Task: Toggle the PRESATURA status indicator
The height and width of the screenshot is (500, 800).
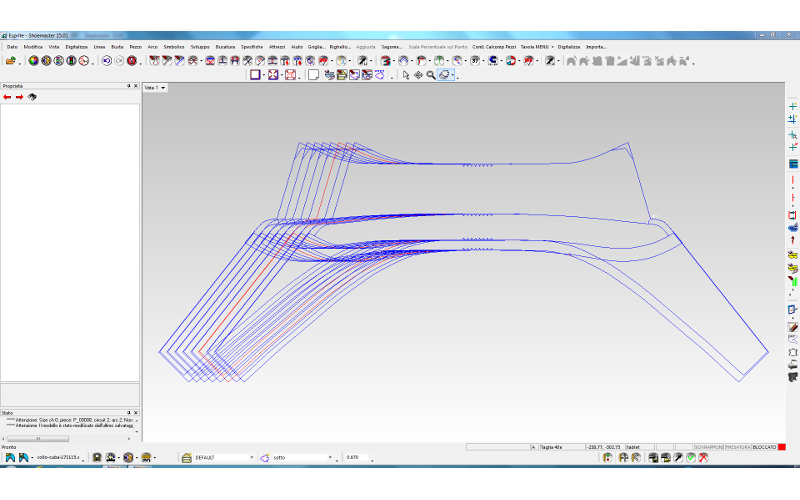Action: click(737, 446)
